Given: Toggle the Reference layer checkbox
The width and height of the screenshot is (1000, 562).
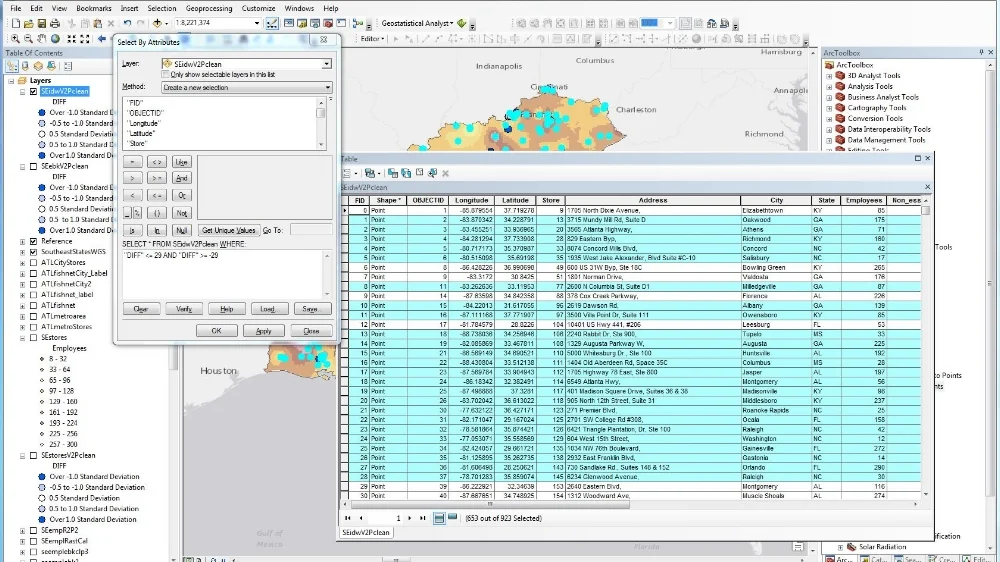Looking at the screenshot, I should 34,241.
